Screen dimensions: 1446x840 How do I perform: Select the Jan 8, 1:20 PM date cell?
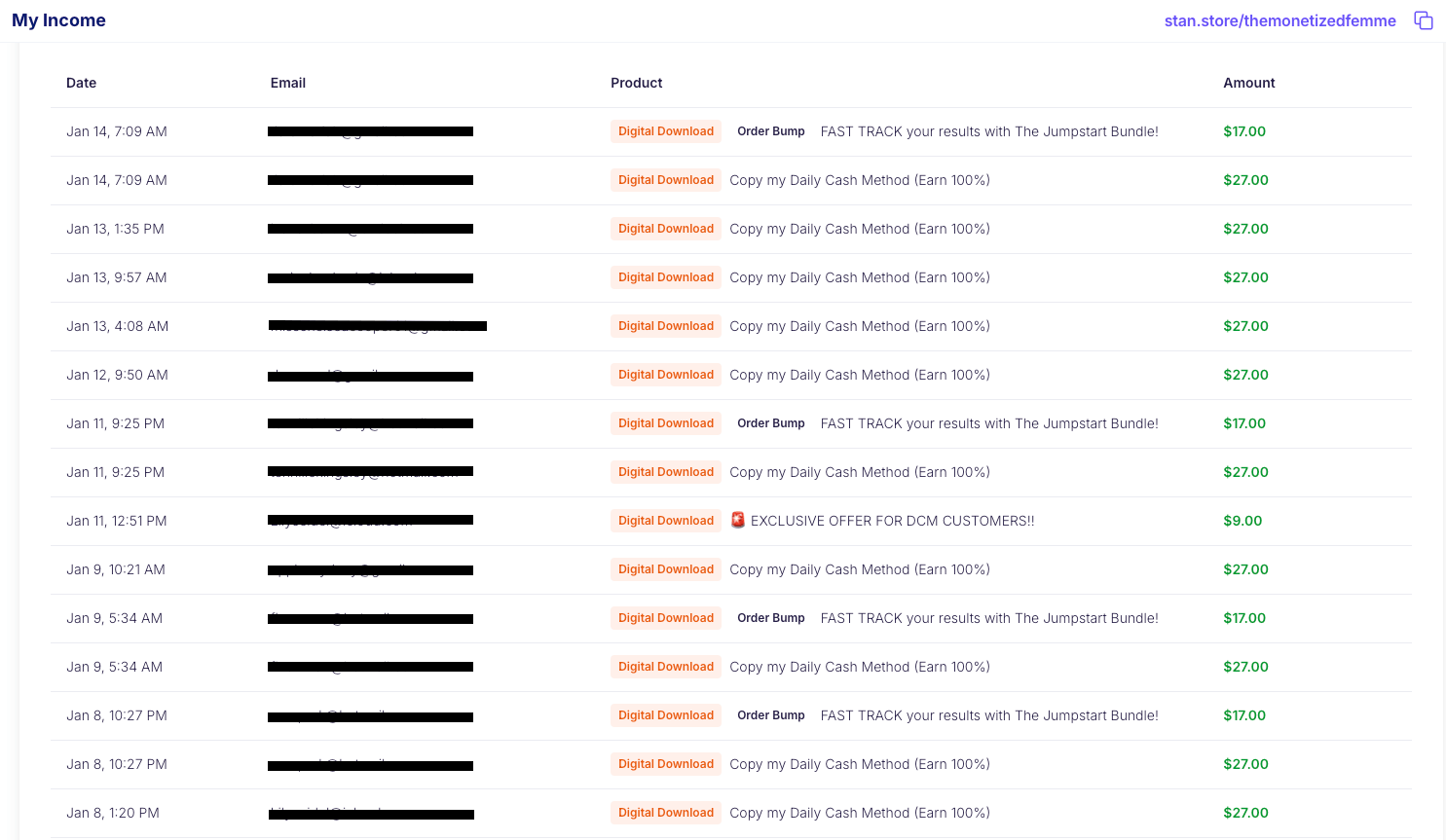click(x=113, y=813)
